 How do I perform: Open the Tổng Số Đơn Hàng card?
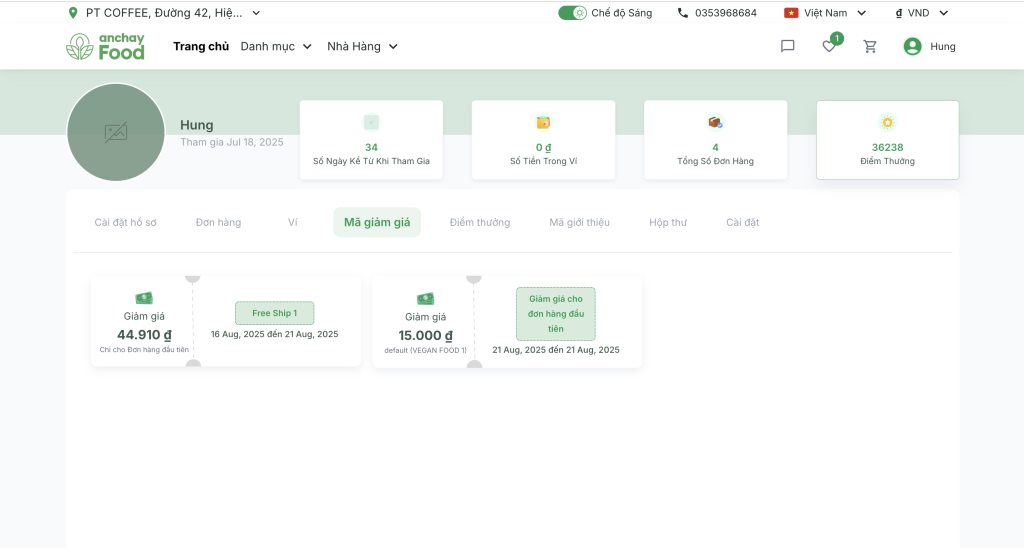715,140
